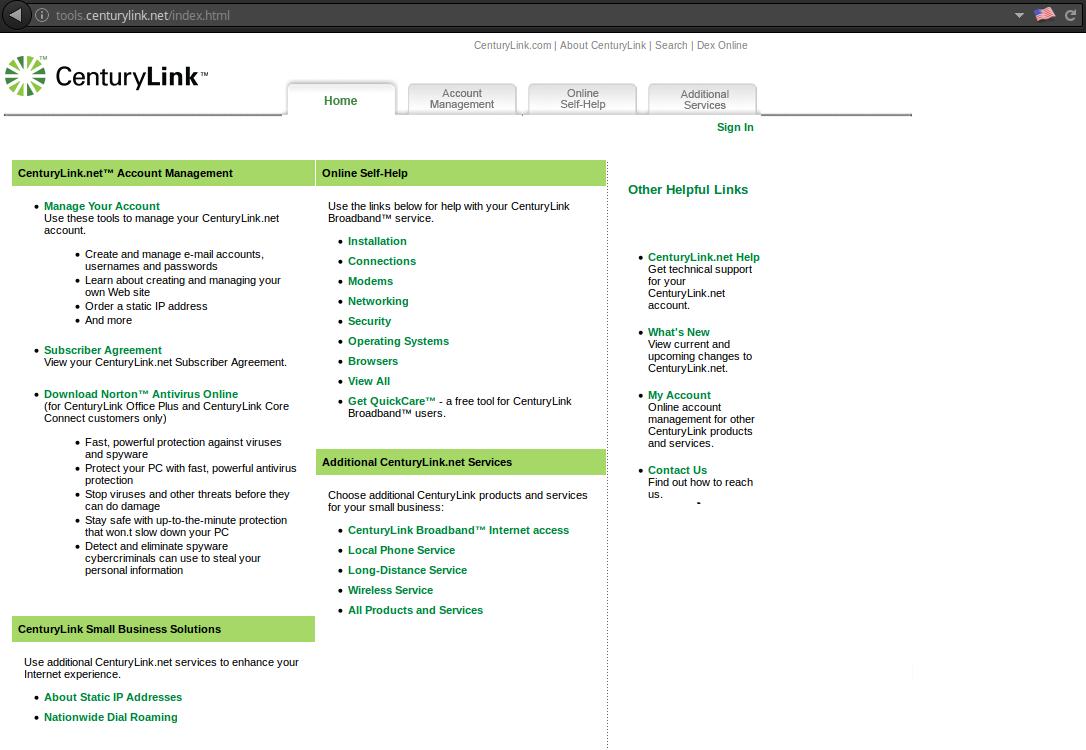
Task: Click the 'Other Helpful Links' heading
Action: tap(688, 190)
